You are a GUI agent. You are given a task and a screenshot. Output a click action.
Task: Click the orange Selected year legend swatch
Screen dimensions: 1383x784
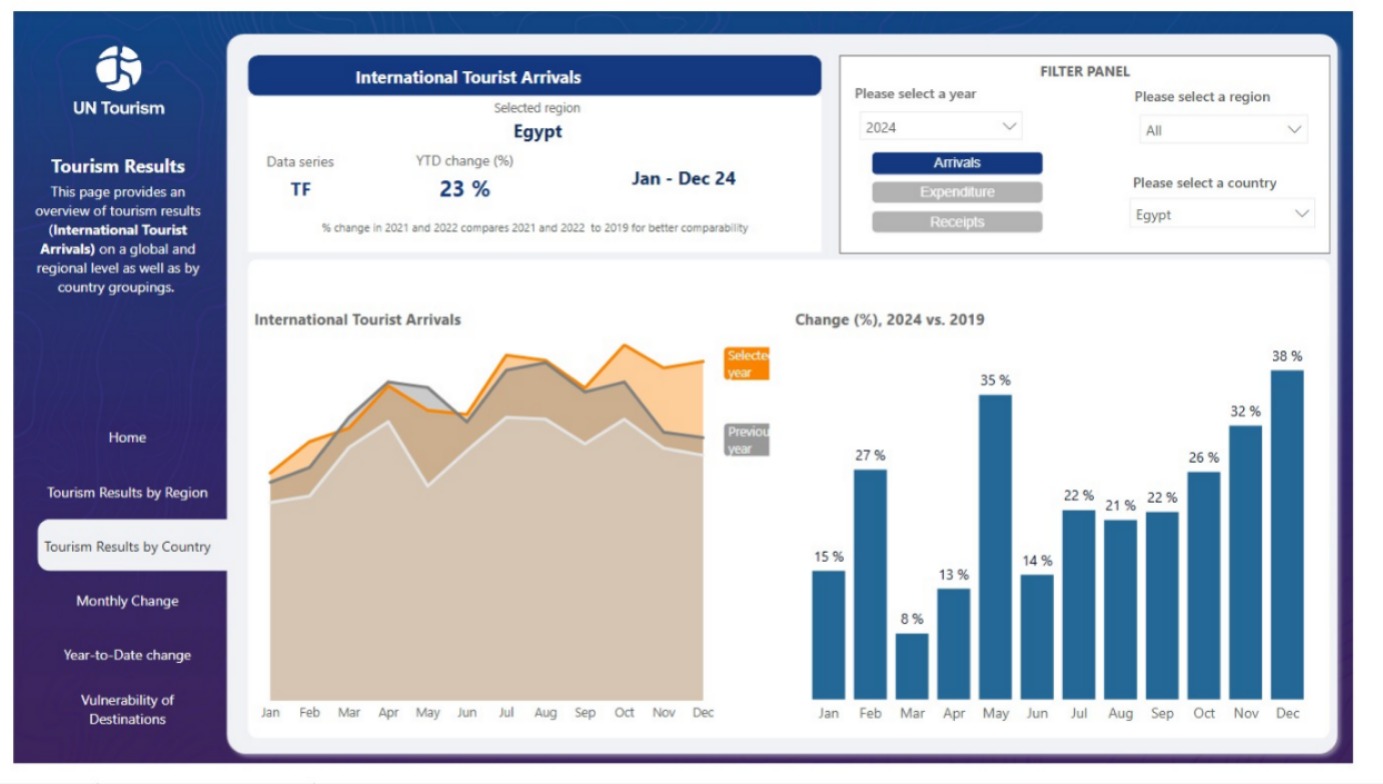click(746, 364)
